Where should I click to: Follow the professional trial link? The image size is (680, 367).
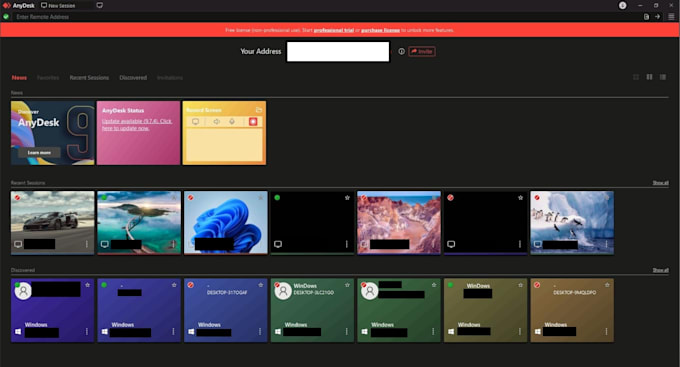pyautogui.click(x=333, y=30)
